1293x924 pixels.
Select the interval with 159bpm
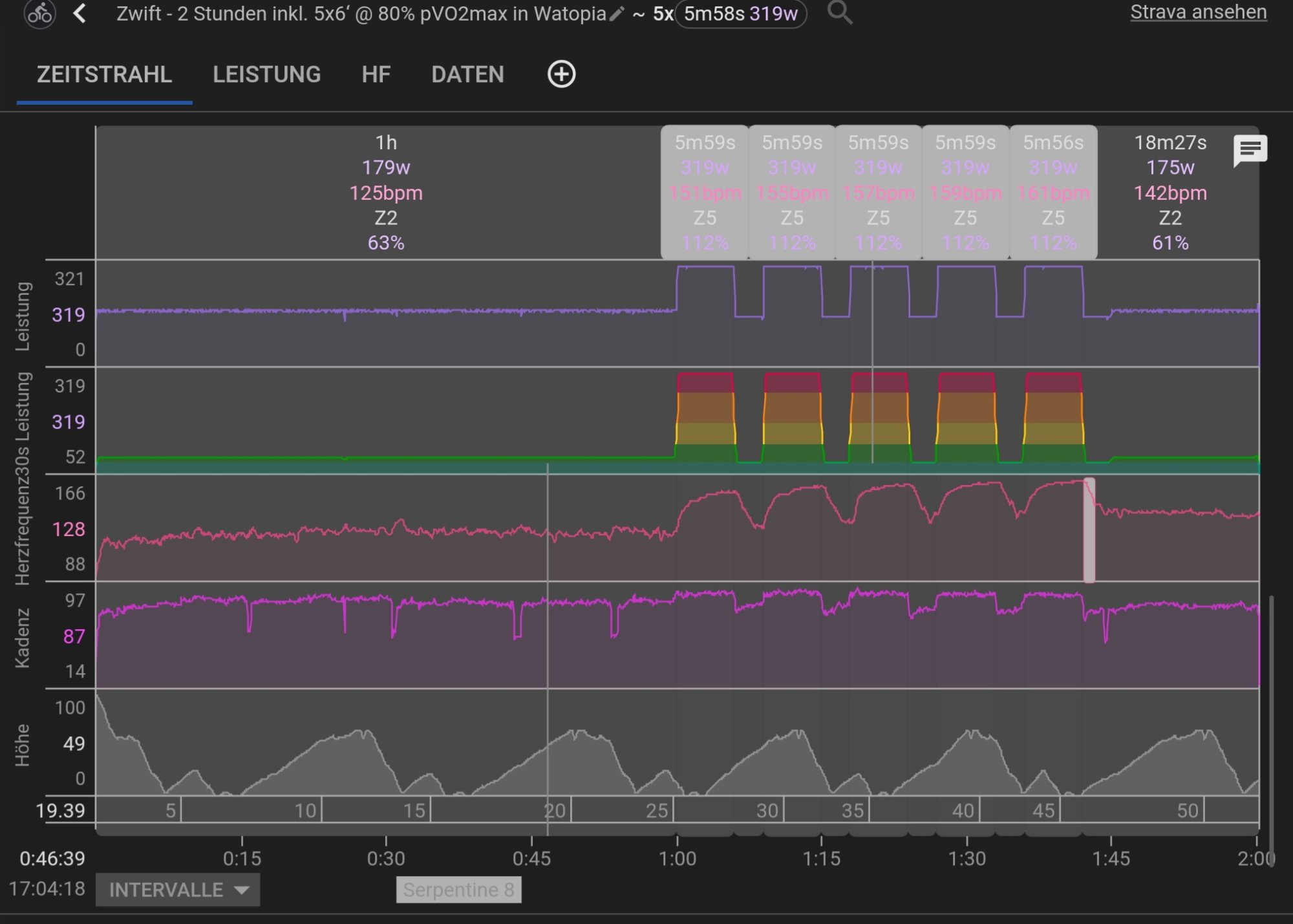click(x=965, y=193)
